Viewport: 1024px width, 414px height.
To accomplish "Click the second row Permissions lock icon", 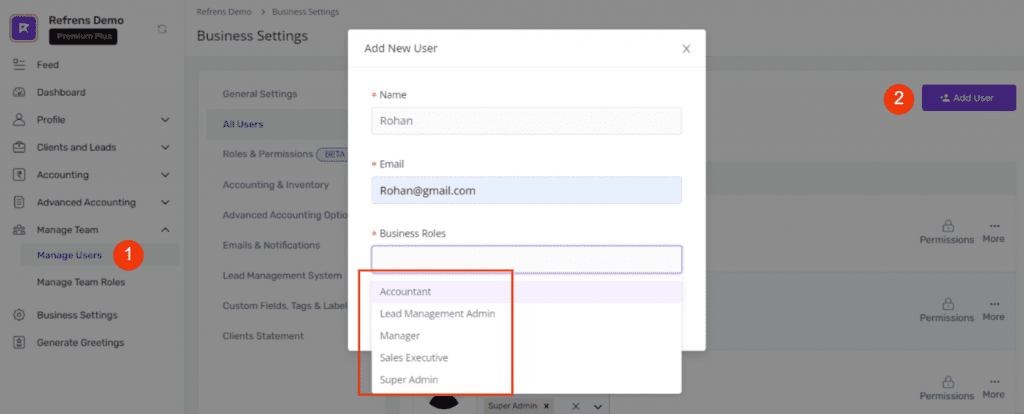I will [947, 304].
